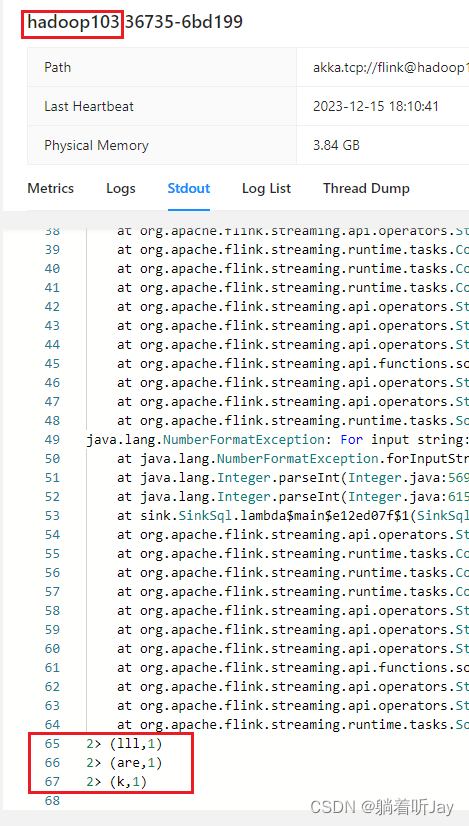Click line 61 streaming.api.functions entry

point(293,668)
